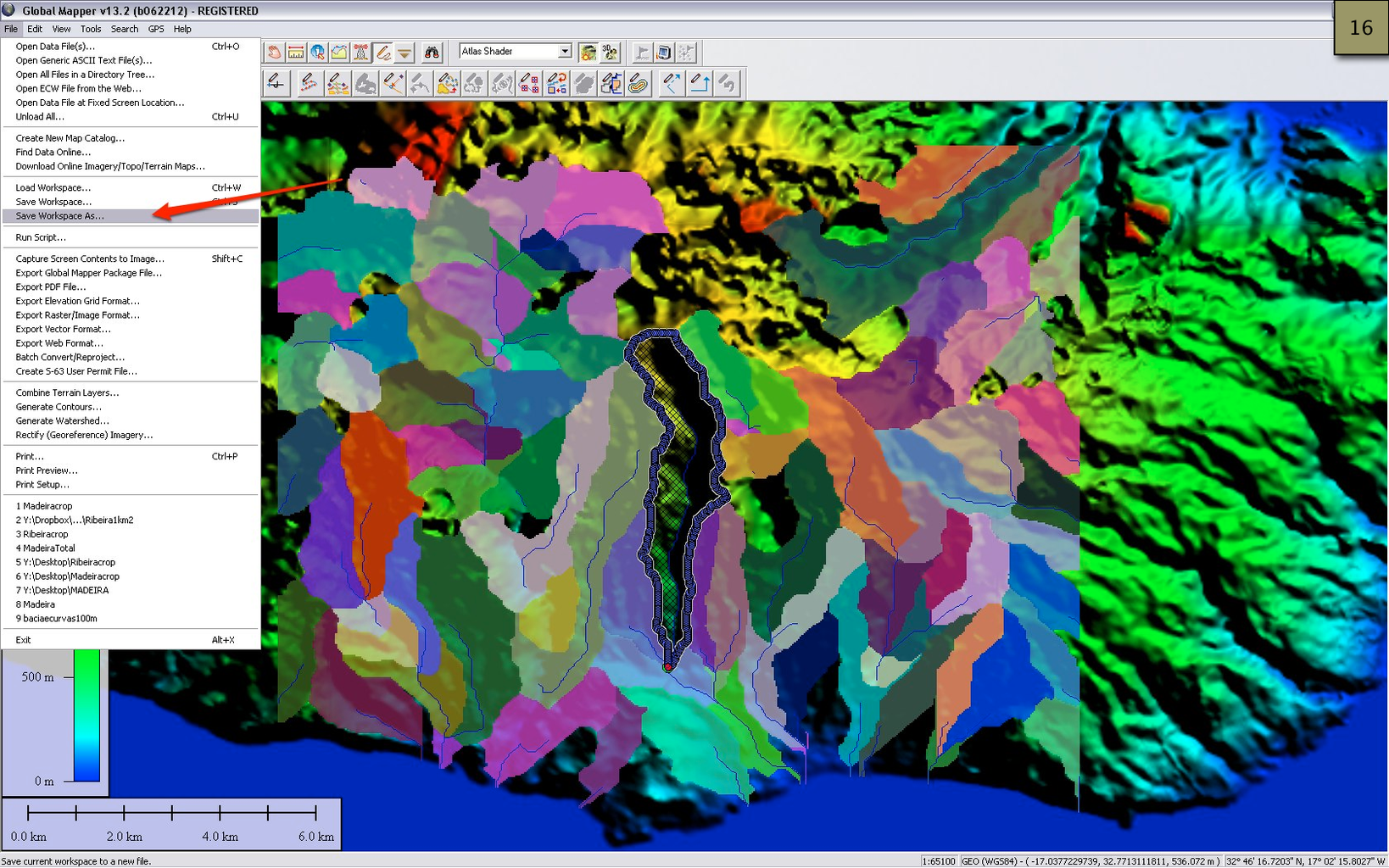
Task: Toggle the Digitizer pencil tool
Action: coord(384,52)
